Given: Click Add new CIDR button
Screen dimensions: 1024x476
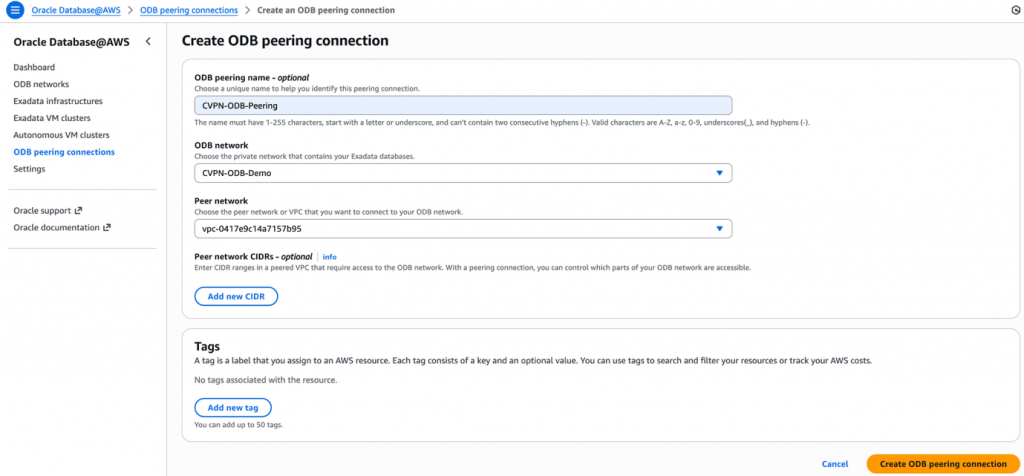Looking at the screenshot, I should pos(235,296).
